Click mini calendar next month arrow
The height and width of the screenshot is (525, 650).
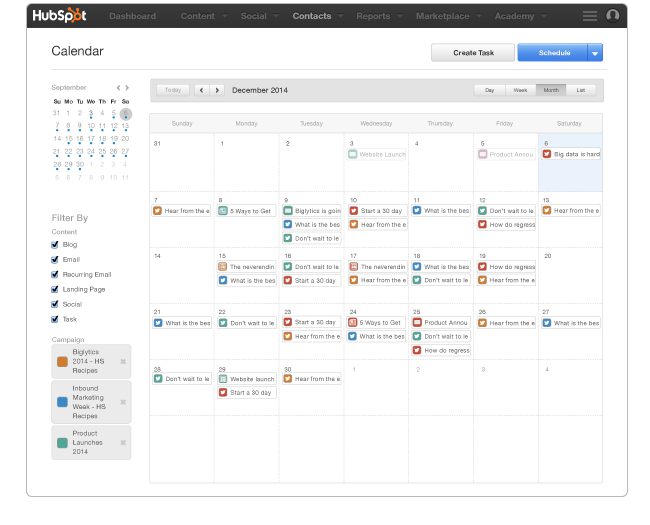click(128, 88)
